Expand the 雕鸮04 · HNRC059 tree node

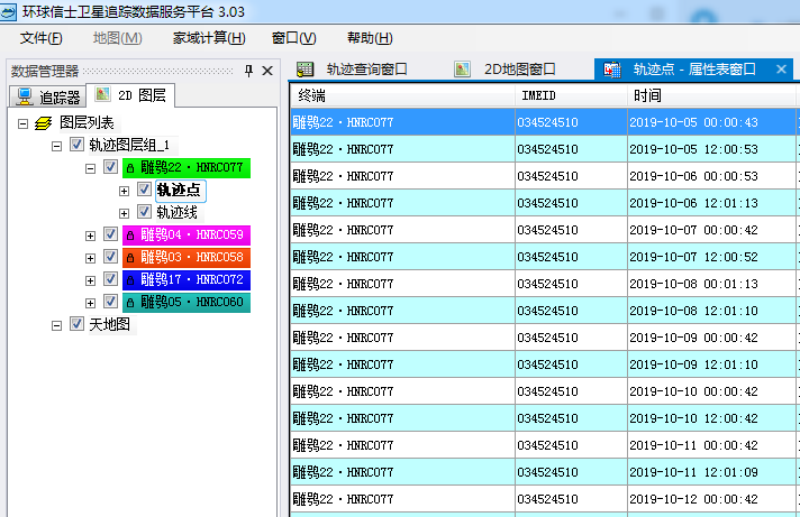pos(91,236)
